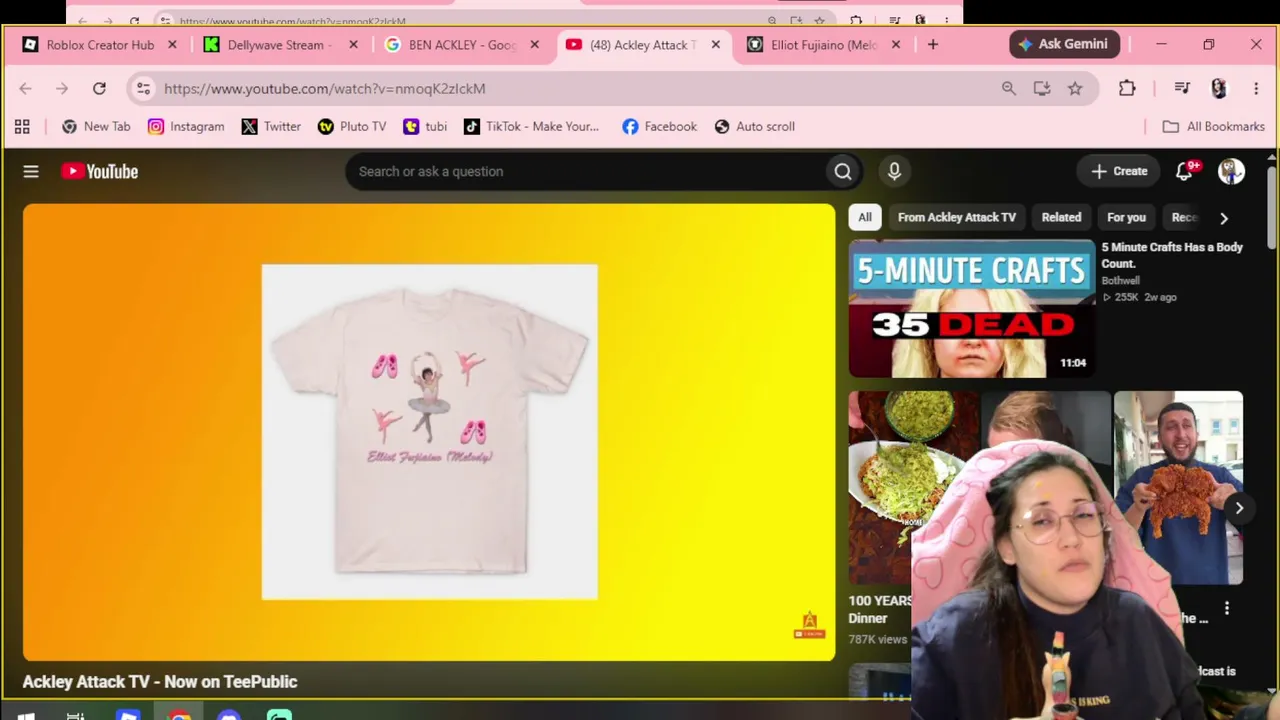
Task: Open the TikTok bookmark
Action: 531,127
